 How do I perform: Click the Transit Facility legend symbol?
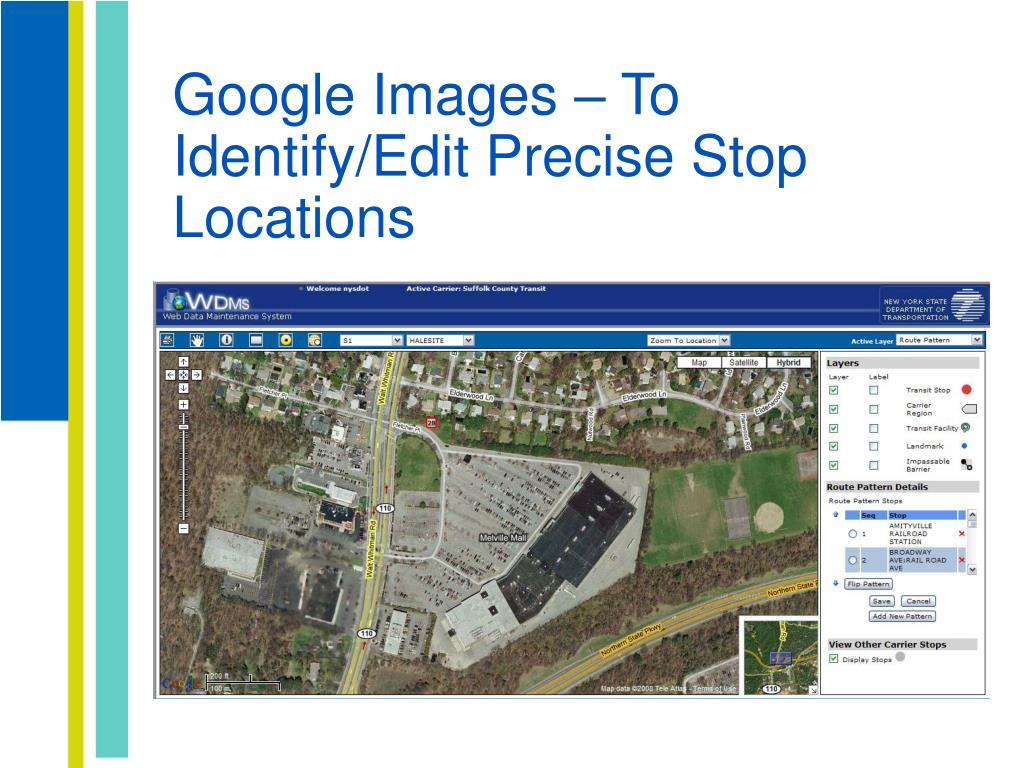coord(965,428)
